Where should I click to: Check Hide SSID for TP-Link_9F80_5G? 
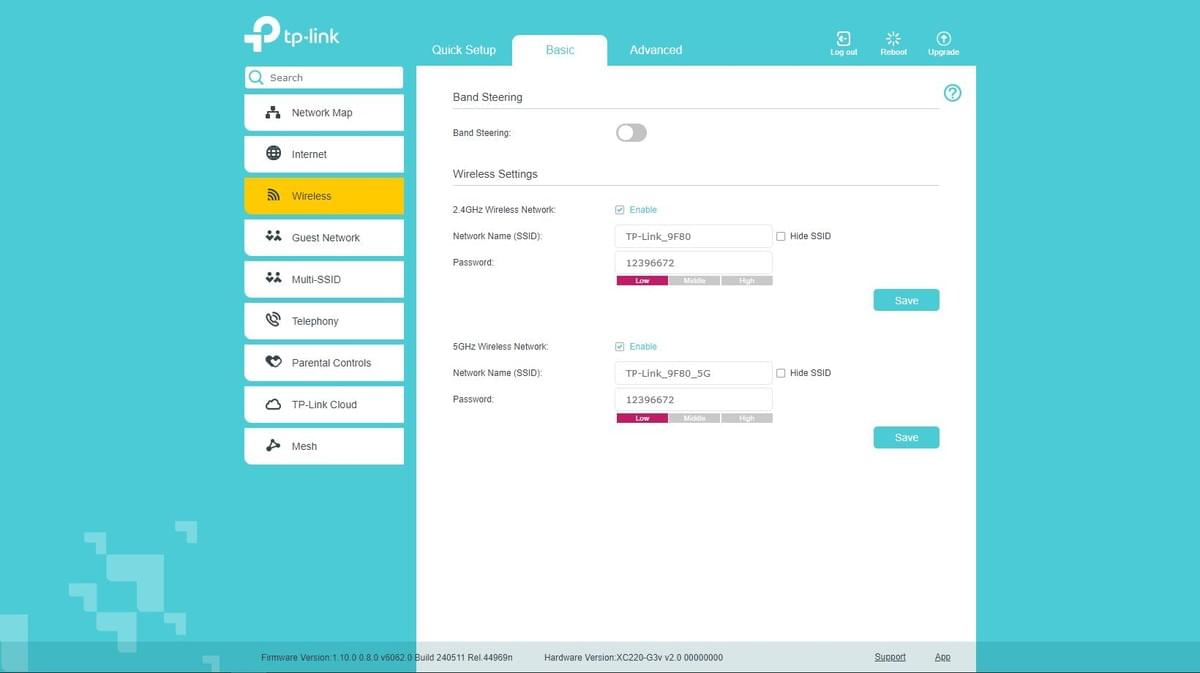(781, 373)
